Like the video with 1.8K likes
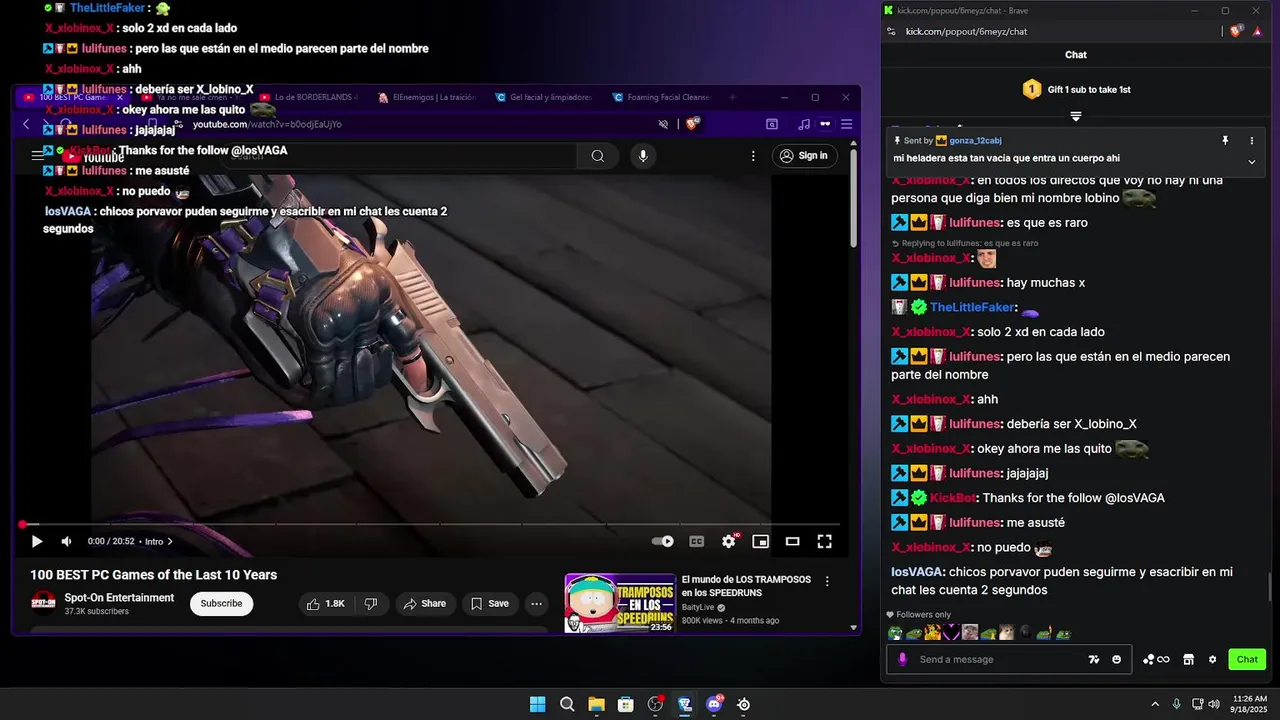 click(x=327, y=604)
